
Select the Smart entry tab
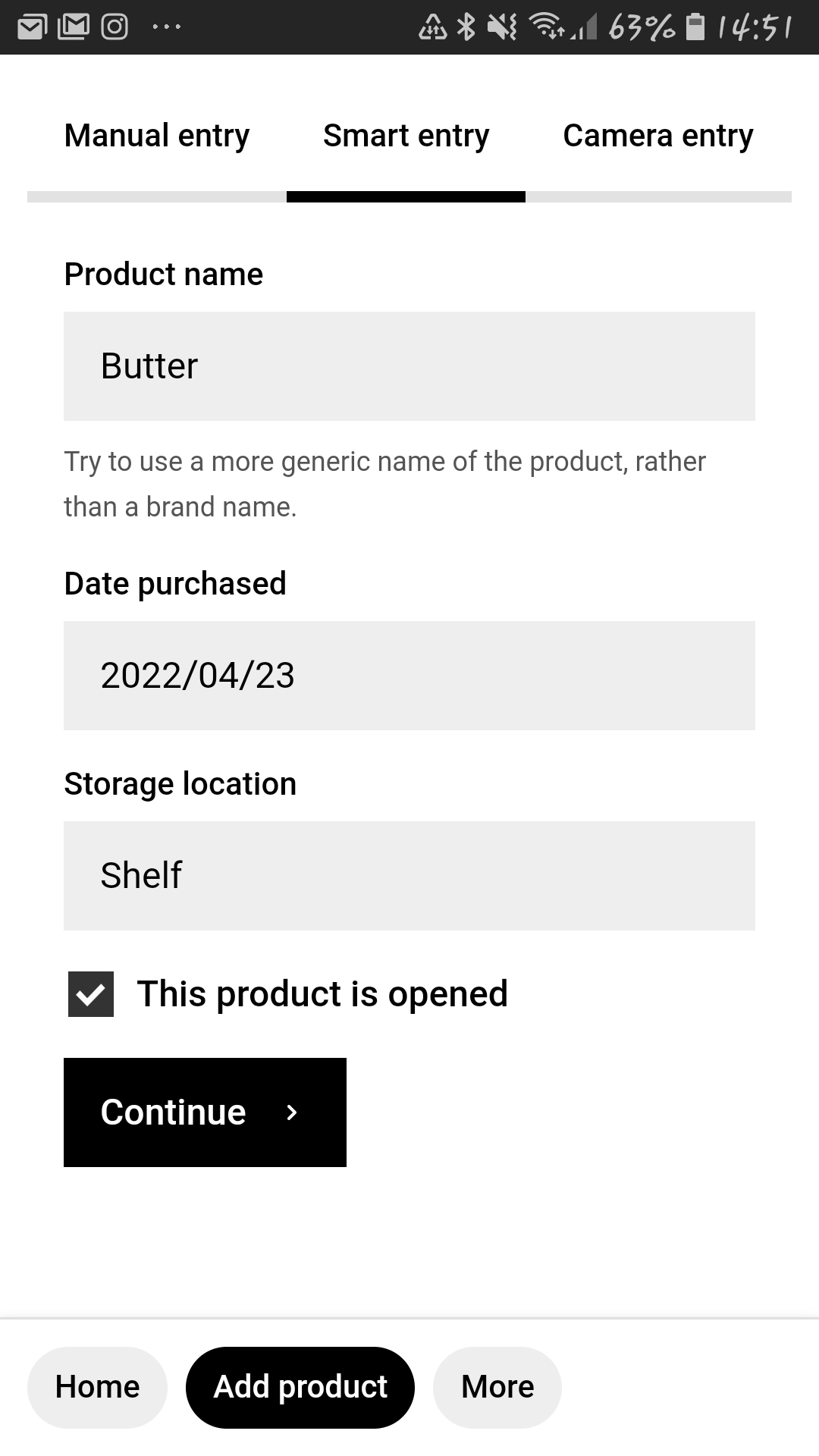tap(406, 136)
